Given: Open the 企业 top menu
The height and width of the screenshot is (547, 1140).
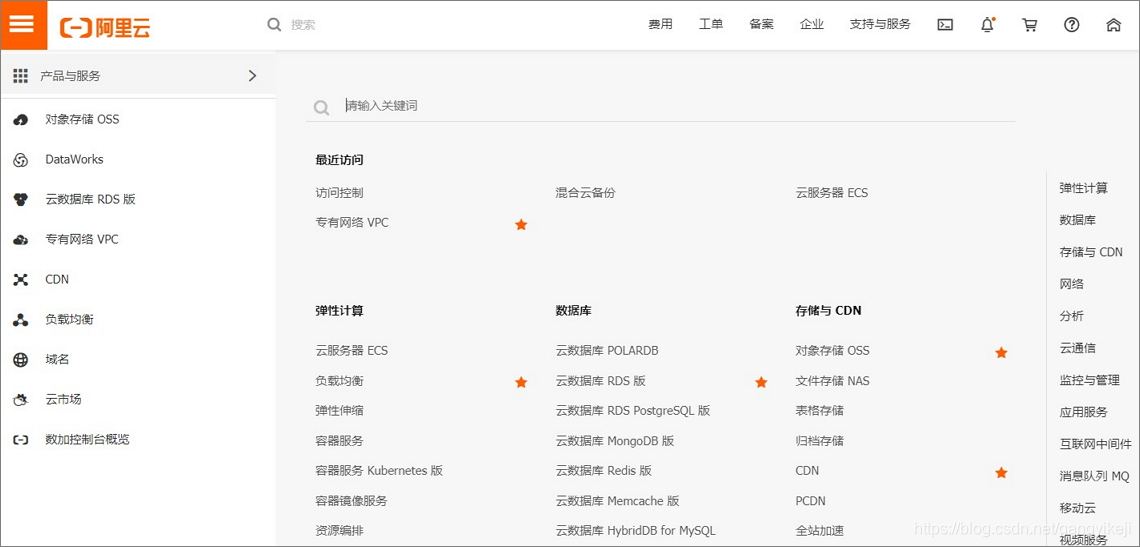Looking at the screenshot, I should click(811, 24).
